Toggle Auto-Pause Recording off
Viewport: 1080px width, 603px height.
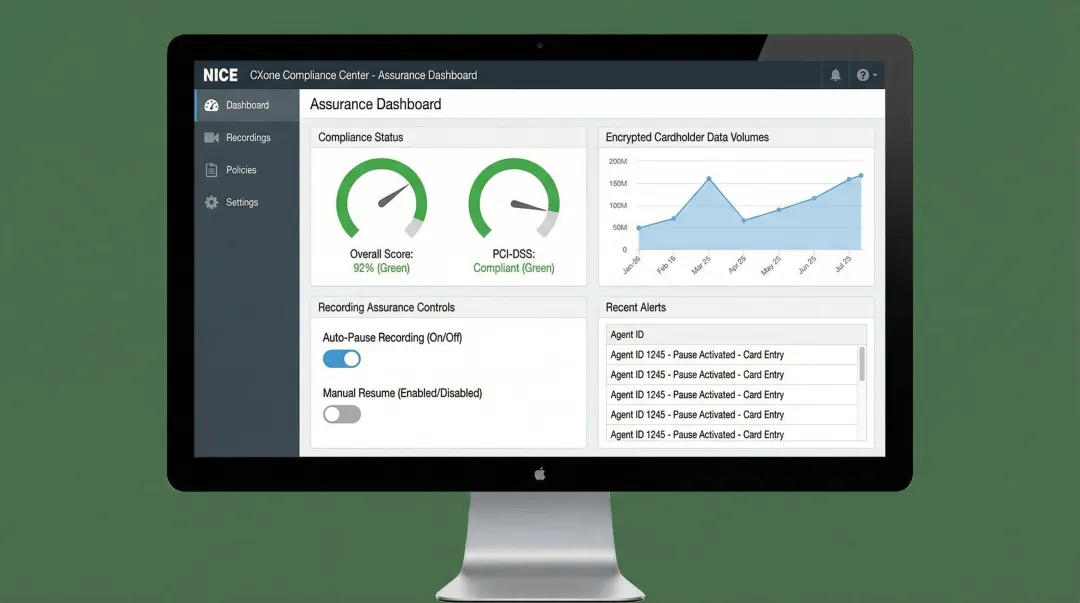click(x=341, y=358)
